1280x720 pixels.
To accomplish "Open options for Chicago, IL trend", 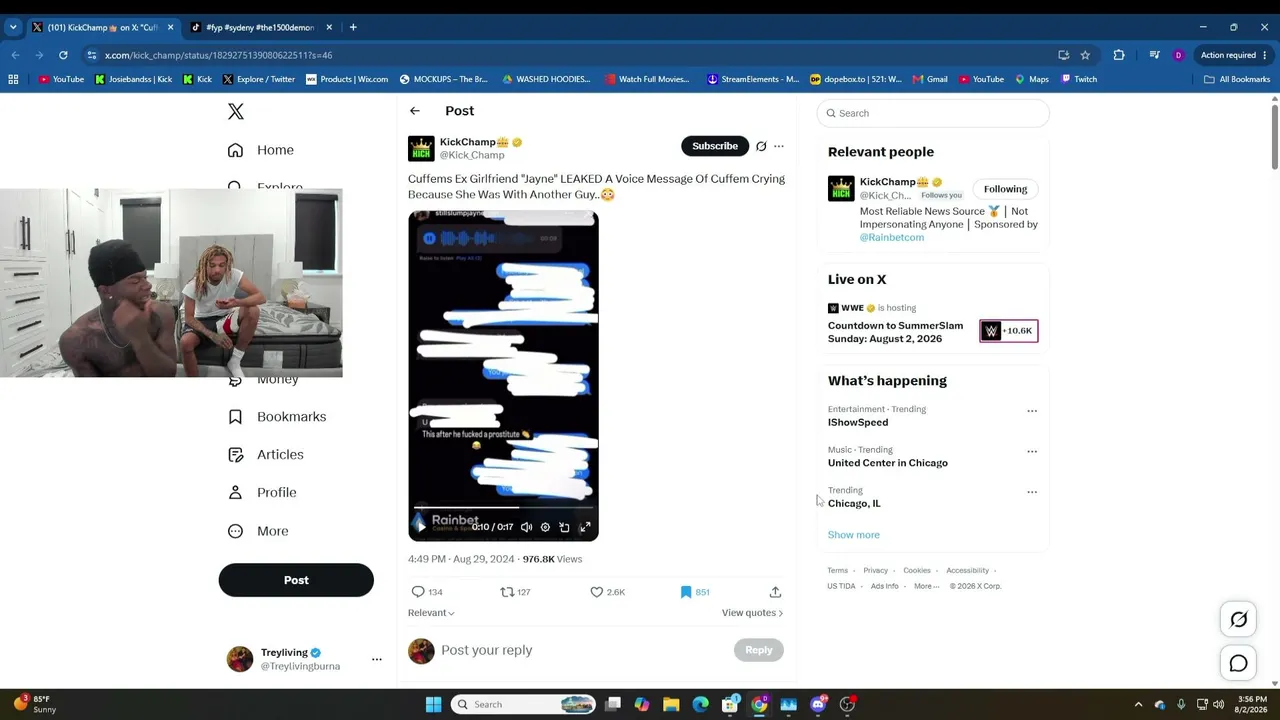I will pyautogui.click(x=1032, y=492).
